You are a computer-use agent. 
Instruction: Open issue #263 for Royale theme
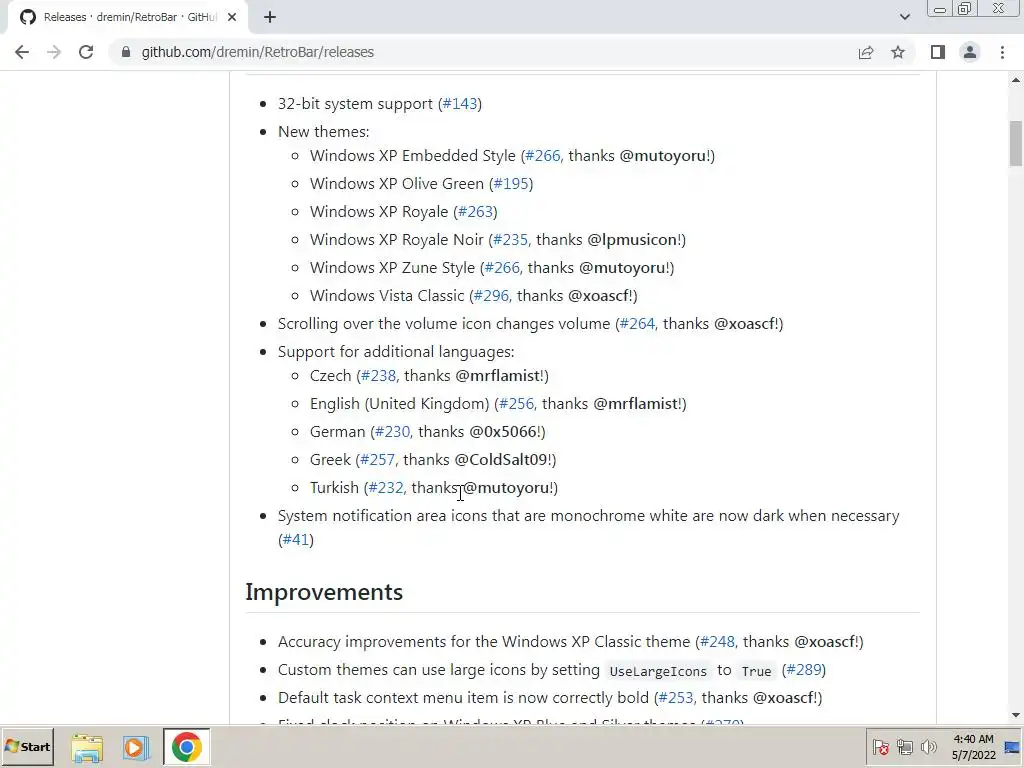point(475,212)
